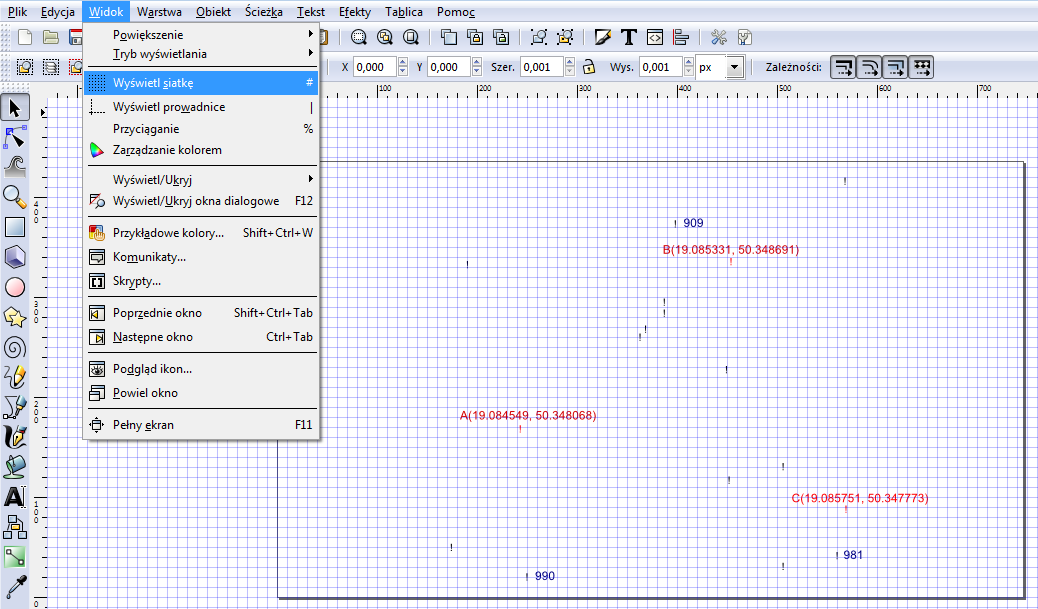Toggle Wyświetl prowadnice guides display

coord(201,107)
